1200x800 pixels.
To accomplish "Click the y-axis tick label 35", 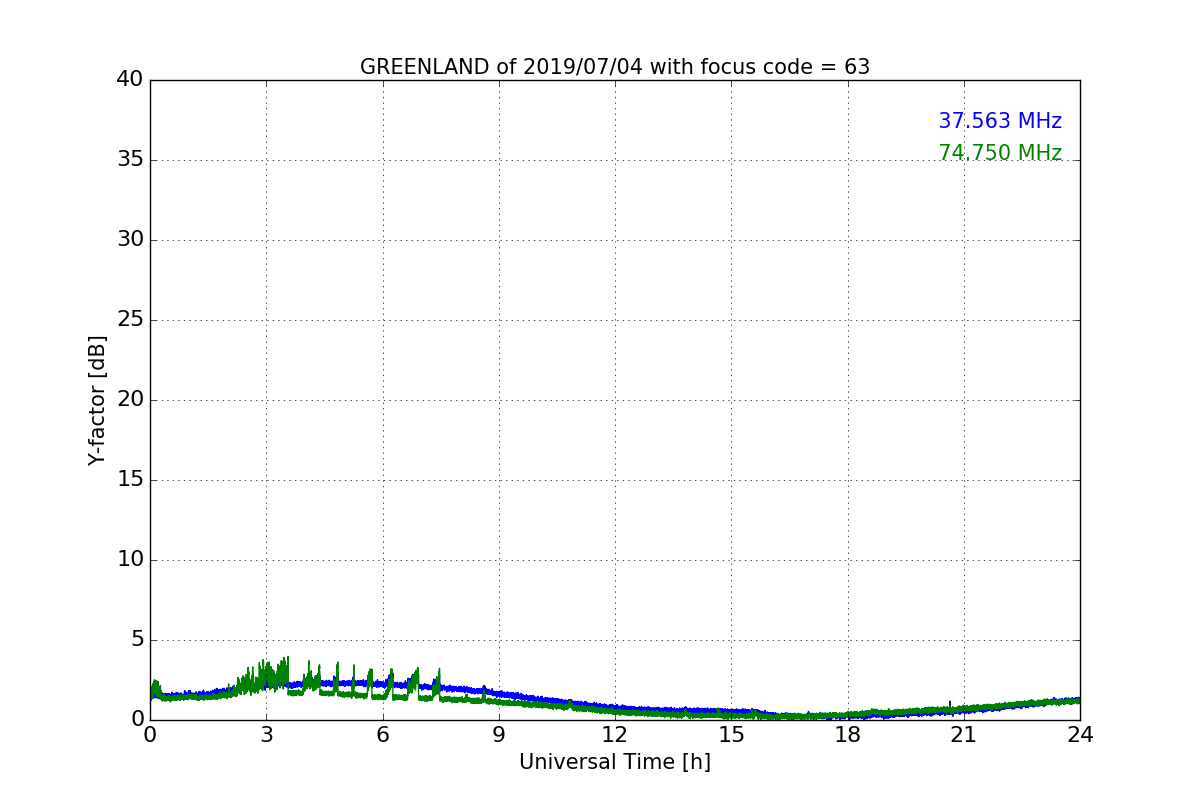I will pos(130,160).
